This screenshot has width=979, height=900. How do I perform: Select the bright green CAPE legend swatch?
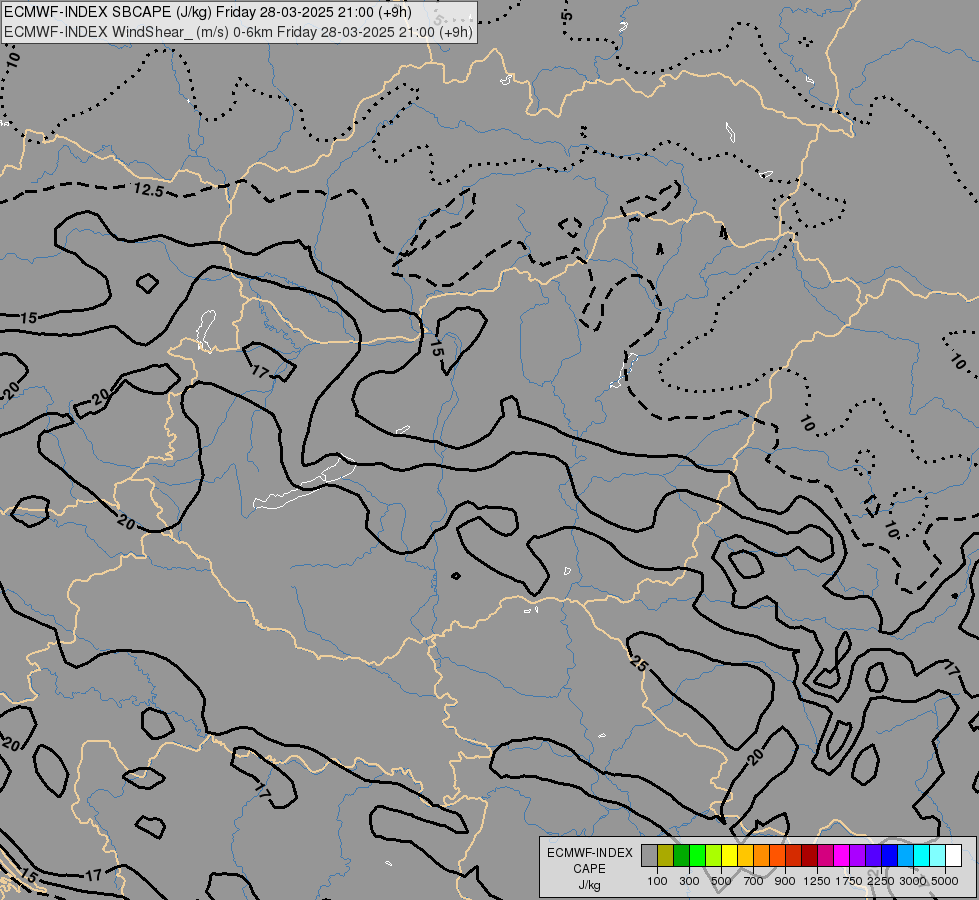pyautogui.click(x=697, y=855)
